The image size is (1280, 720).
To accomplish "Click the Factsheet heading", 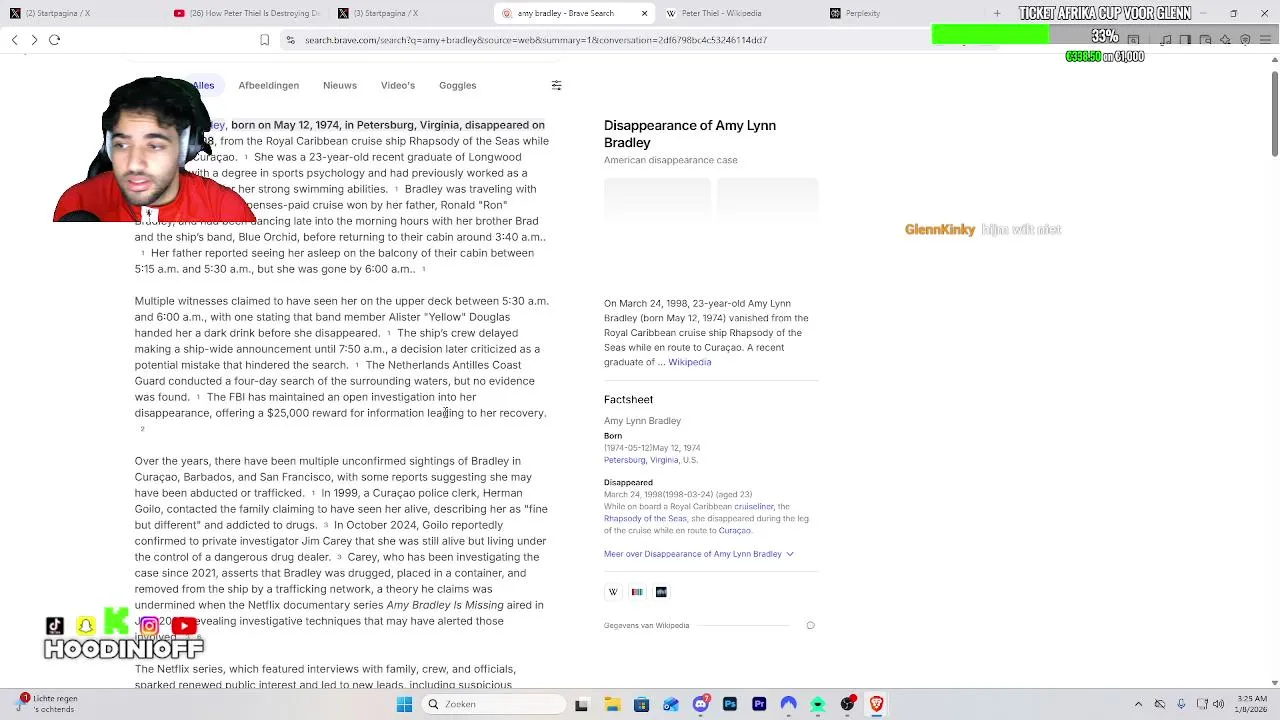I will click(628, 400).
